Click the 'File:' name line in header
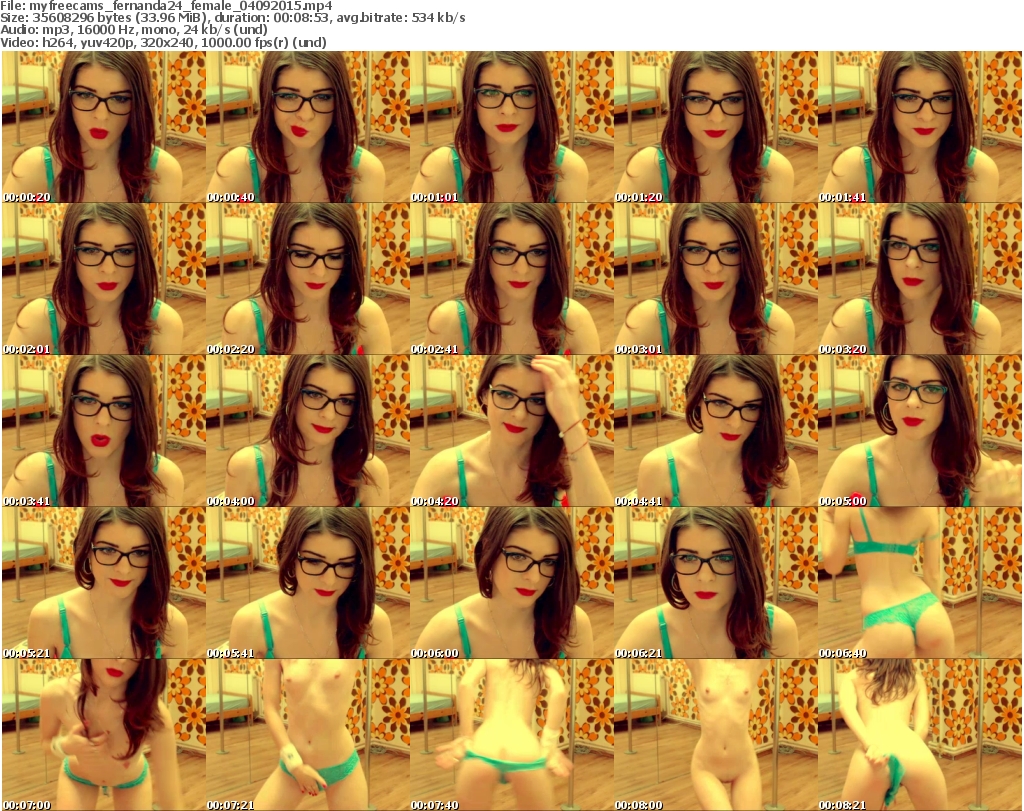 tap(167, 6)
